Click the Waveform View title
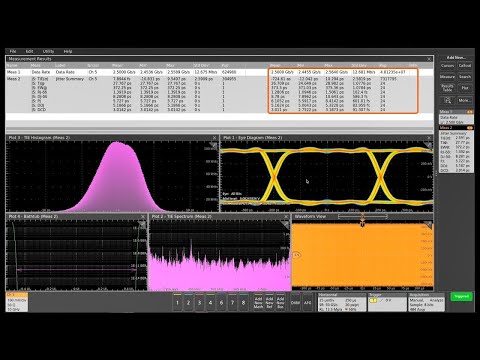This screenshot has height=360, width=480. (311, 217)
